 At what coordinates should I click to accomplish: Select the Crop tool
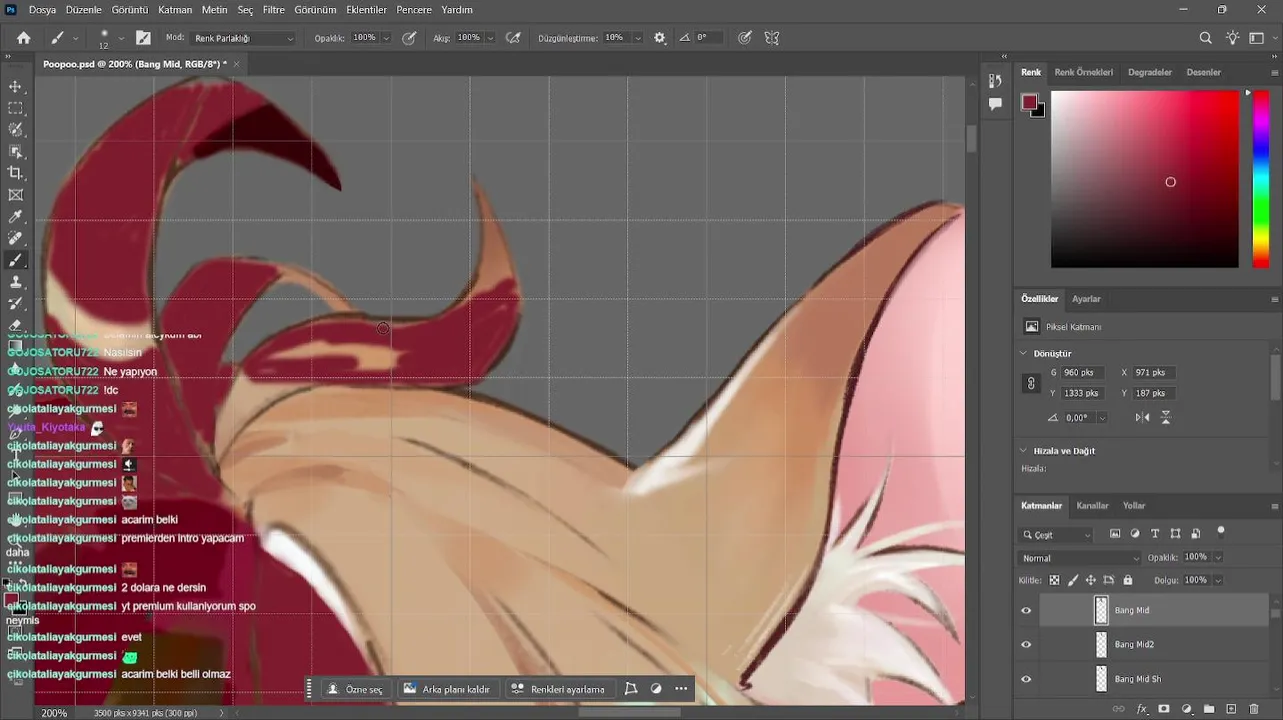[15, 174]
